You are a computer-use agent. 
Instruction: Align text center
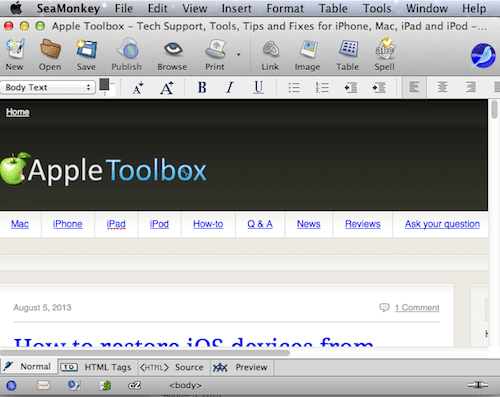pos(442,87)
